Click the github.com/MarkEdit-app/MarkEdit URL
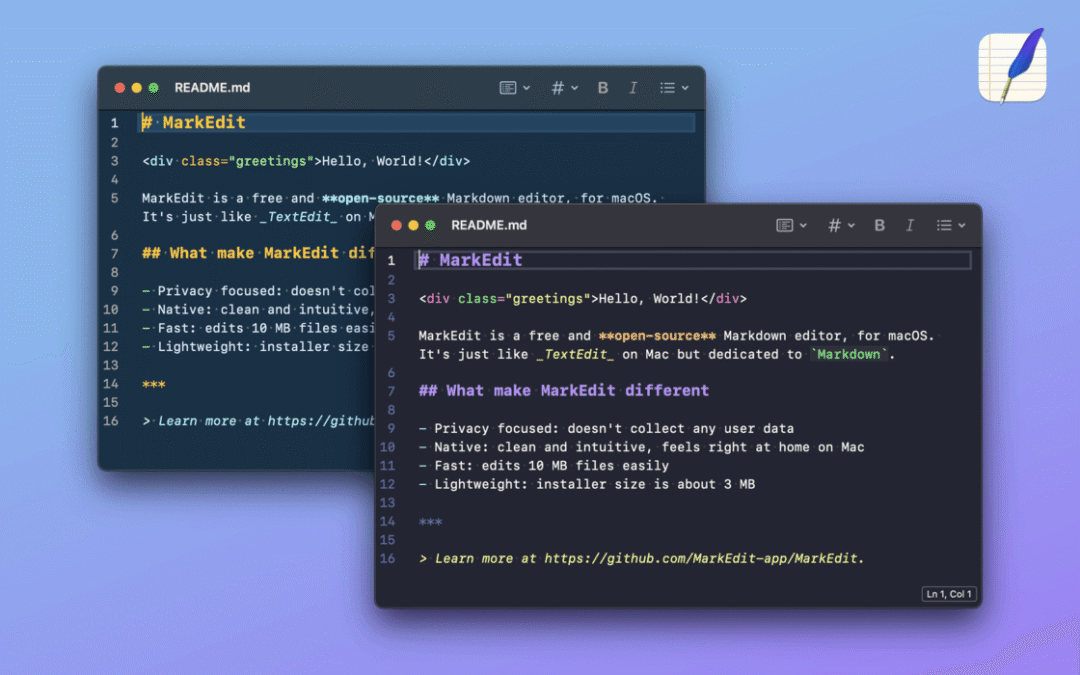 700,559
